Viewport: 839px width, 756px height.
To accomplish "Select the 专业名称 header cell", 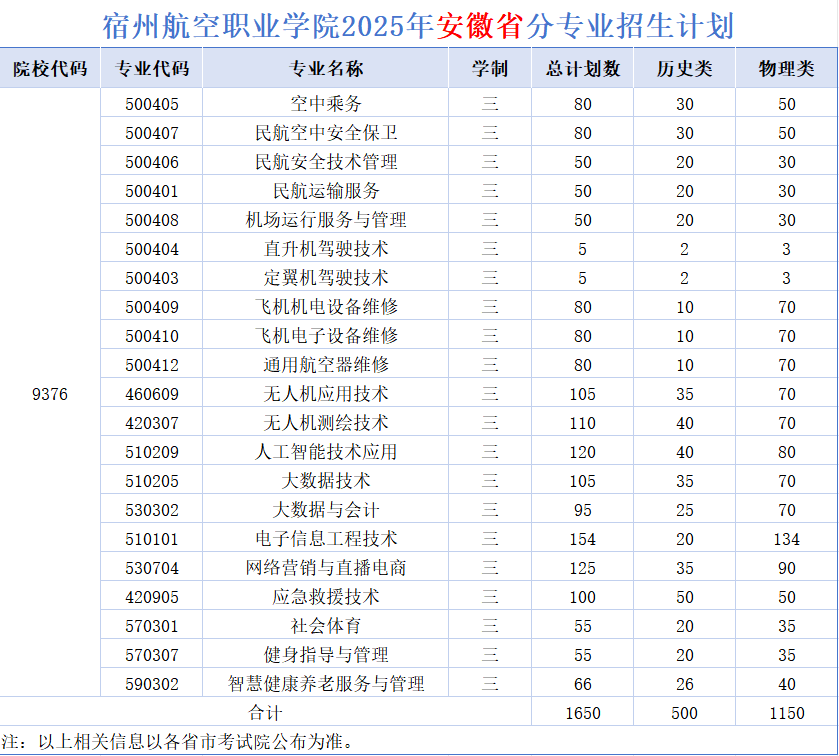I will click(x=326, y=69).
